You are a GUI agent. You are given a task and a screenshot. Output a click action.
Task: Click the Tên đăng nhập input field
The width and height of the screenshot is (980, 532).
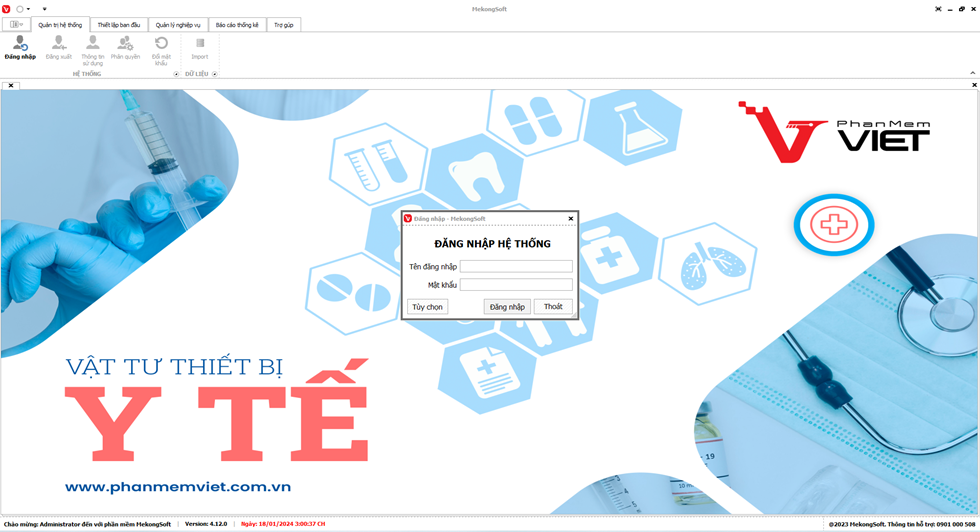[516, 266]
